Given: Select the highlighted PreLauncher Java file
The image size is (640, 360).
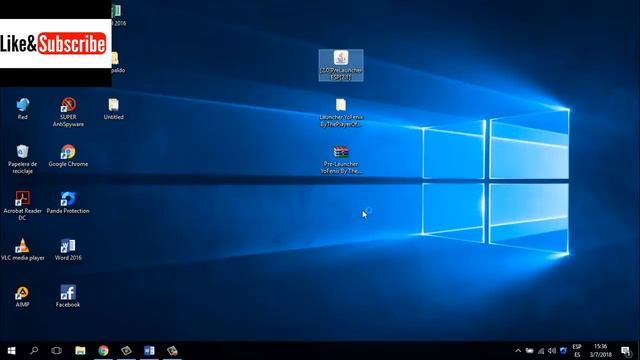Looking at the screenshot, I should pos(341,65).
